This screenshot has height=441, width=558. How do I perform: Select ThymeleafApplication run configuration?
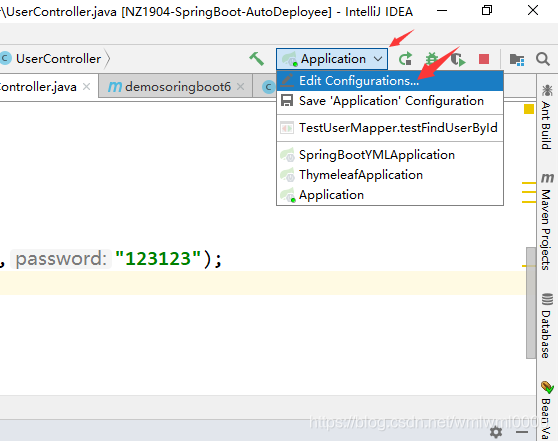tap(390, 175)
